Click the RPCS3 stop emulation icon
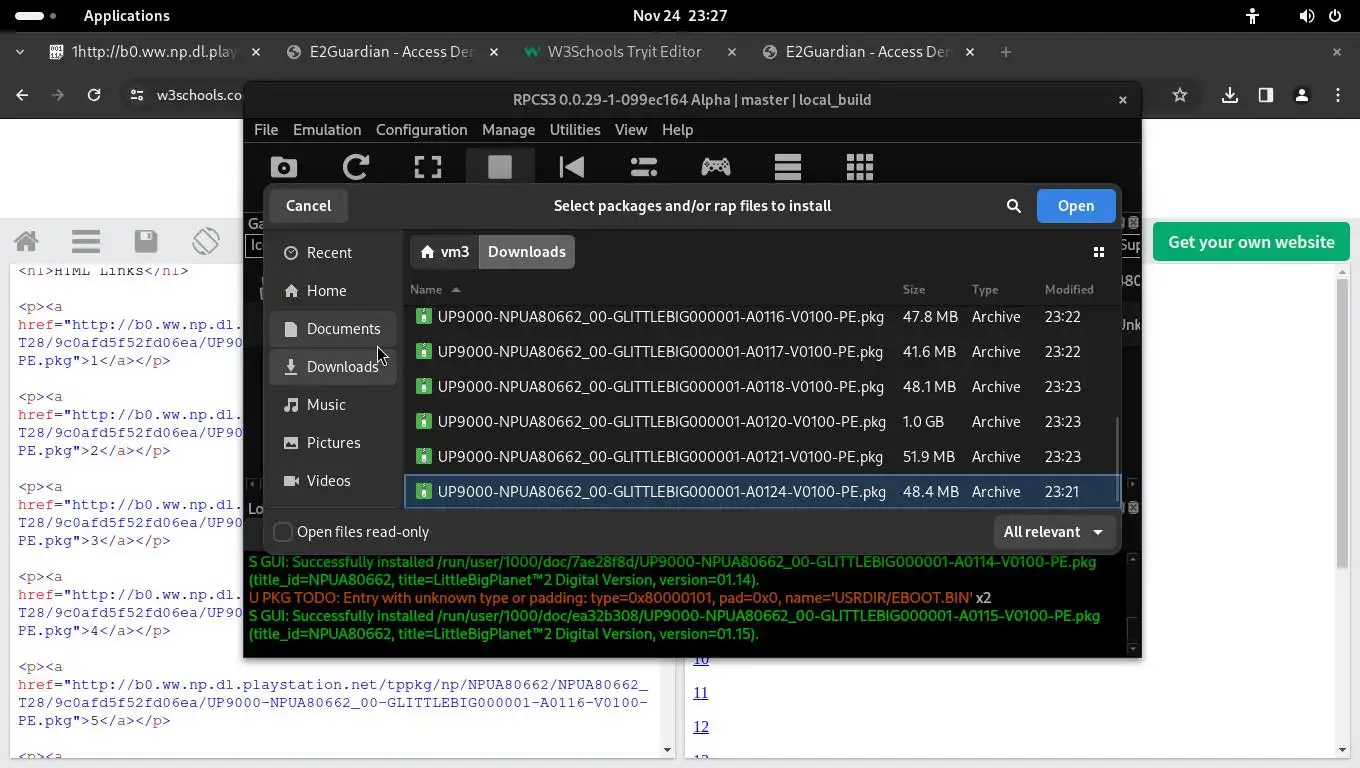1360x768 pixels. pos(500,167)
